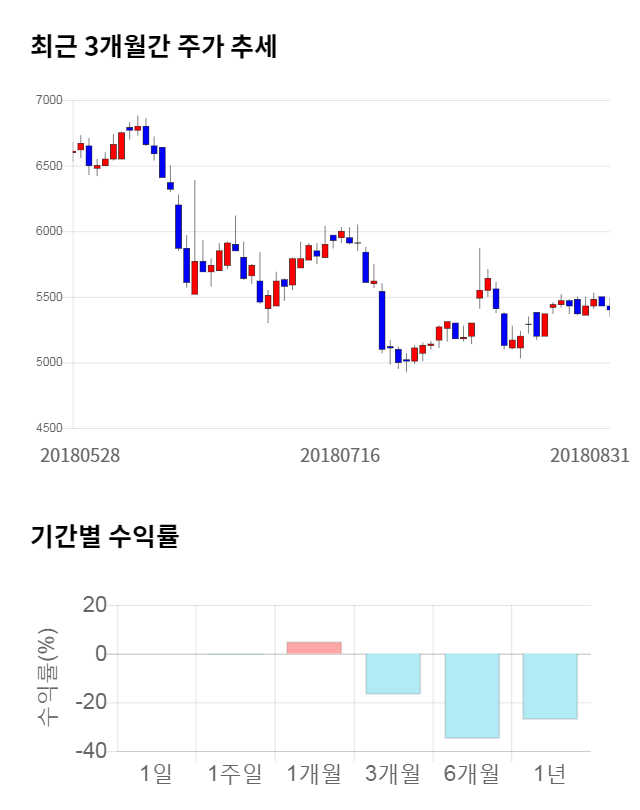640x810 pixels.
Task: Click the 20180716 middle date label
Action: (x=340, y=455)
